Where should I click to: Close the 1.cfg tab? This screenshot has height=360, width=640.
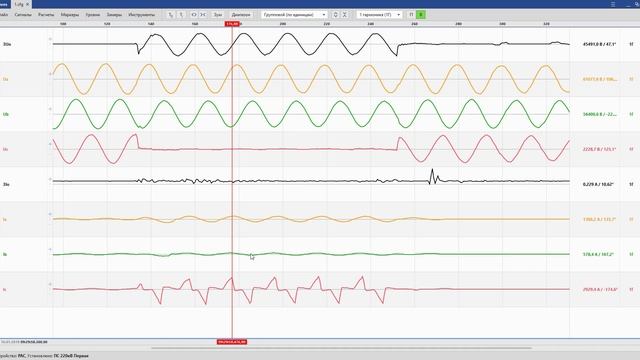pyautogui.click(x=28, y=4)
